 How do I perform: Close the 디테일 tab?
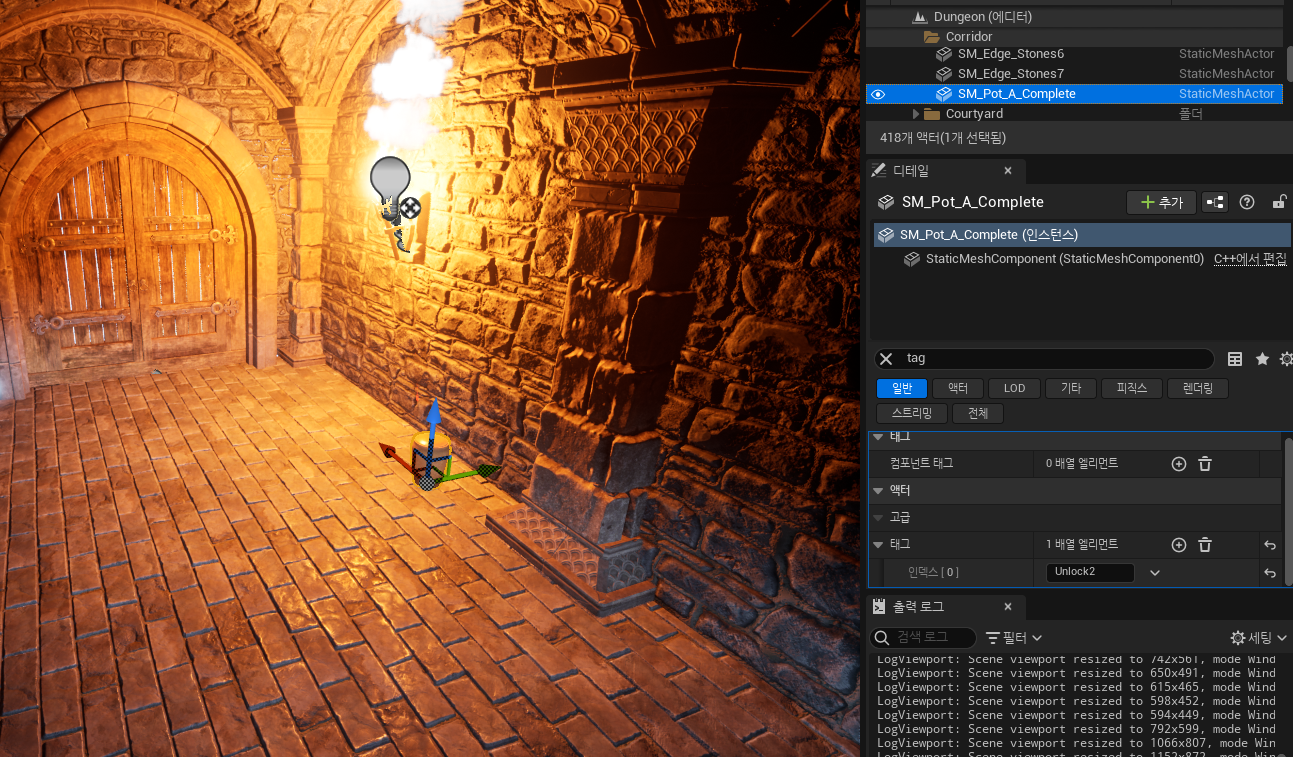pyautogui.click(x=1008, y=171)
